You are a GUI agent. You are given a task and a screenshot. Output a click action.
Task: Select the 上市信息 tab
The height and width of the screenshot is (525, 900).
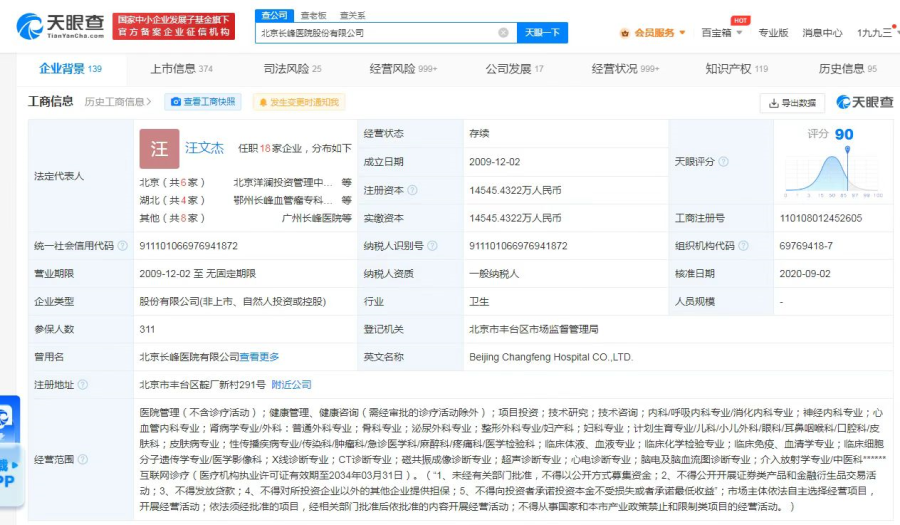click(181, 69)
